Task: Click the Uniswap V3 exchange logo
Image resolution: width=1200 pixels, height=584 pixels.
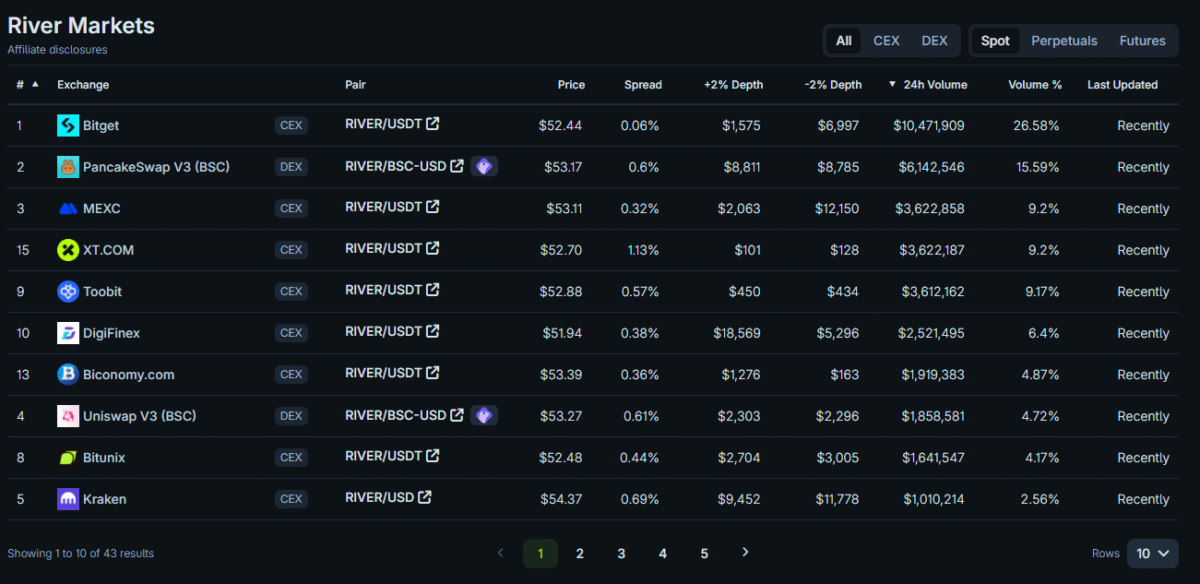Action: (x=67, y=415)
